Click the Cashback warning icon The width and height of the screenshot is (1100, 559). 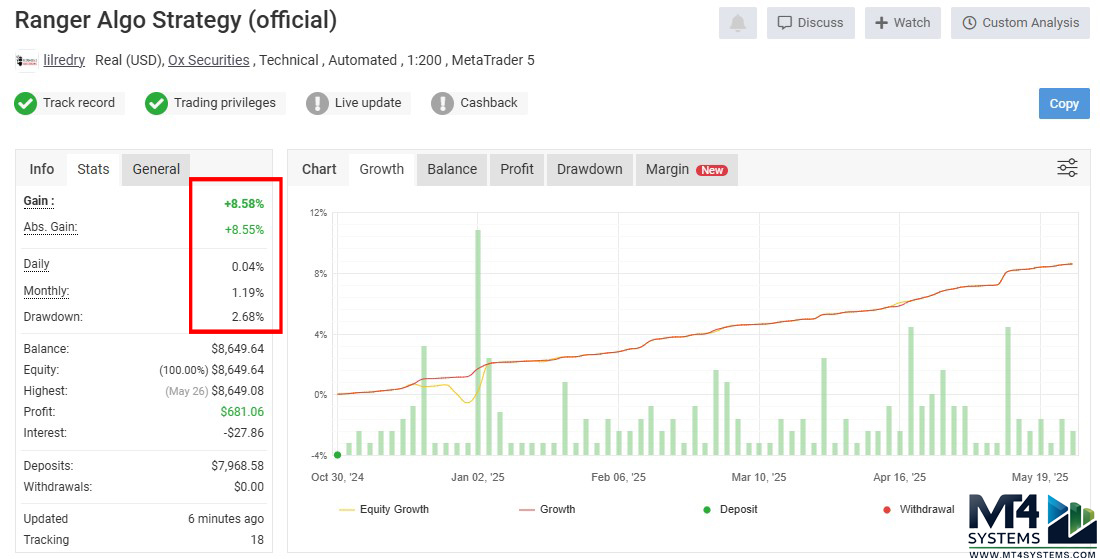pyautogui.click(x=442, y=103)
